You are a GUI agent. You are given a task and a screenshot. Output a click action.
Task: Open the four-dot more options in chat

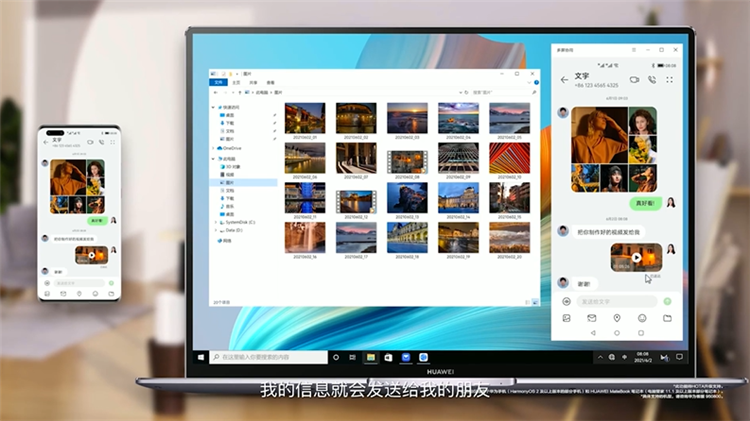tap(670, 79)
